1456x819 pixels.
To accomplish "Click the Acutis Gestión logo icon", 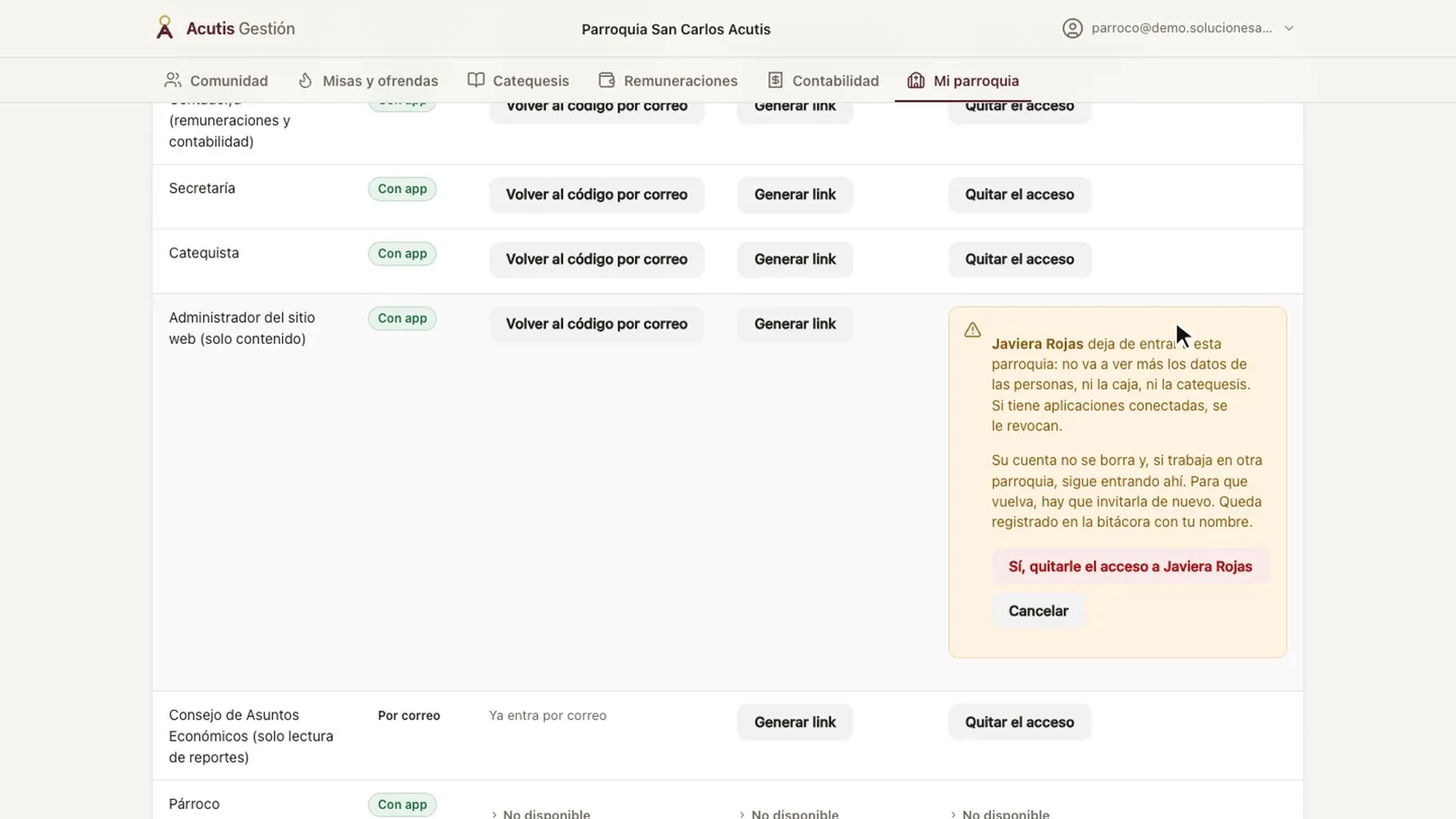I will point(165,28).
